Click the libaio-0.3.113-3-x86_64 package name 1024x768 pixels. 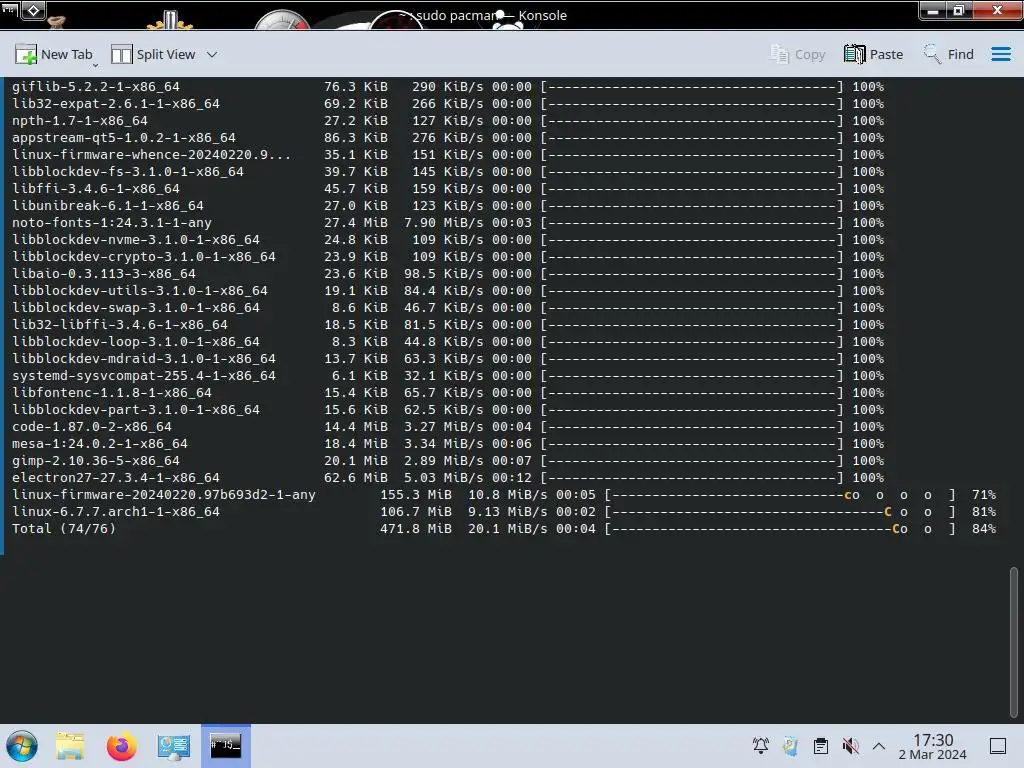coord(104,273)
